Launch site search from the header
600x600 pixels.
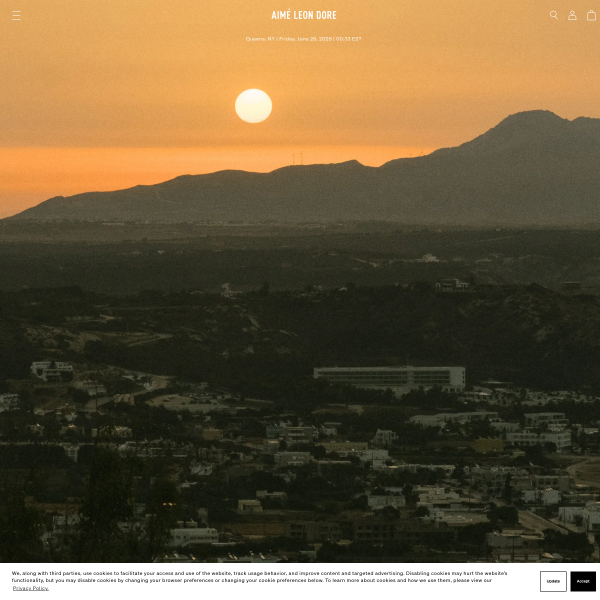click(x=554, y=15)
